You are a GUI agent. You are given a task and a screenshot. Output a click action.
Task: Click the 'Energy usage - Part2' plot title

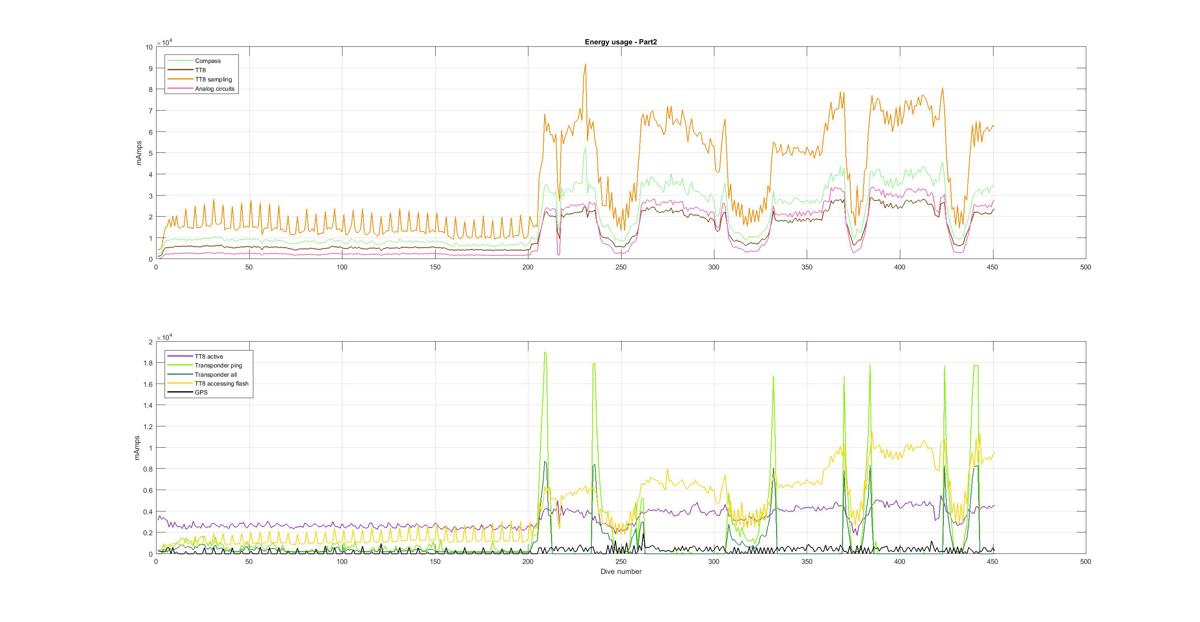pos(620,42)
